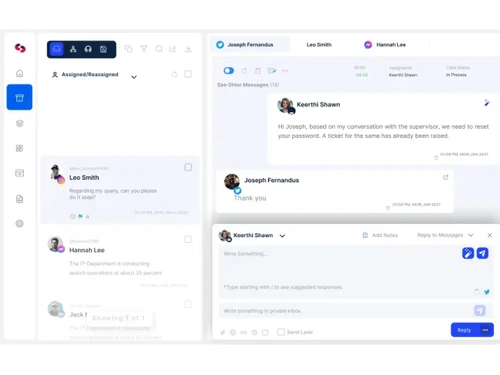The height and width of the screenshot is (375, 500).
Task: Click Add Notes
Action: pos(380,235)
